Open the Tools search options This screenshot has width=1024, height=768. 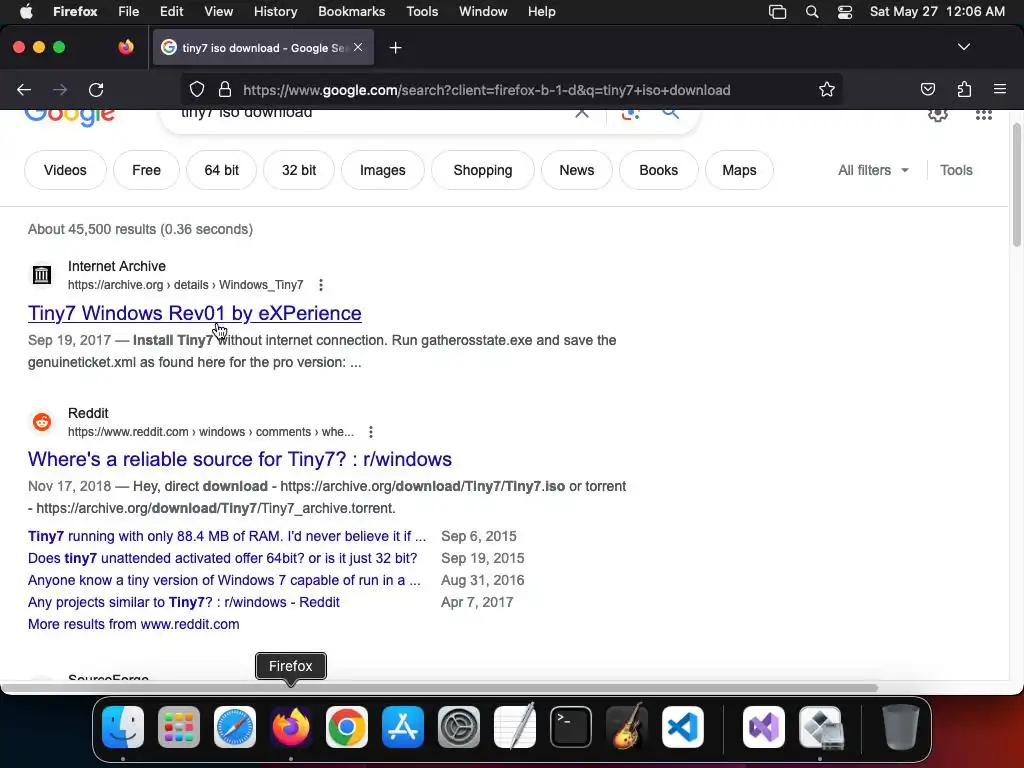point(956,170)
